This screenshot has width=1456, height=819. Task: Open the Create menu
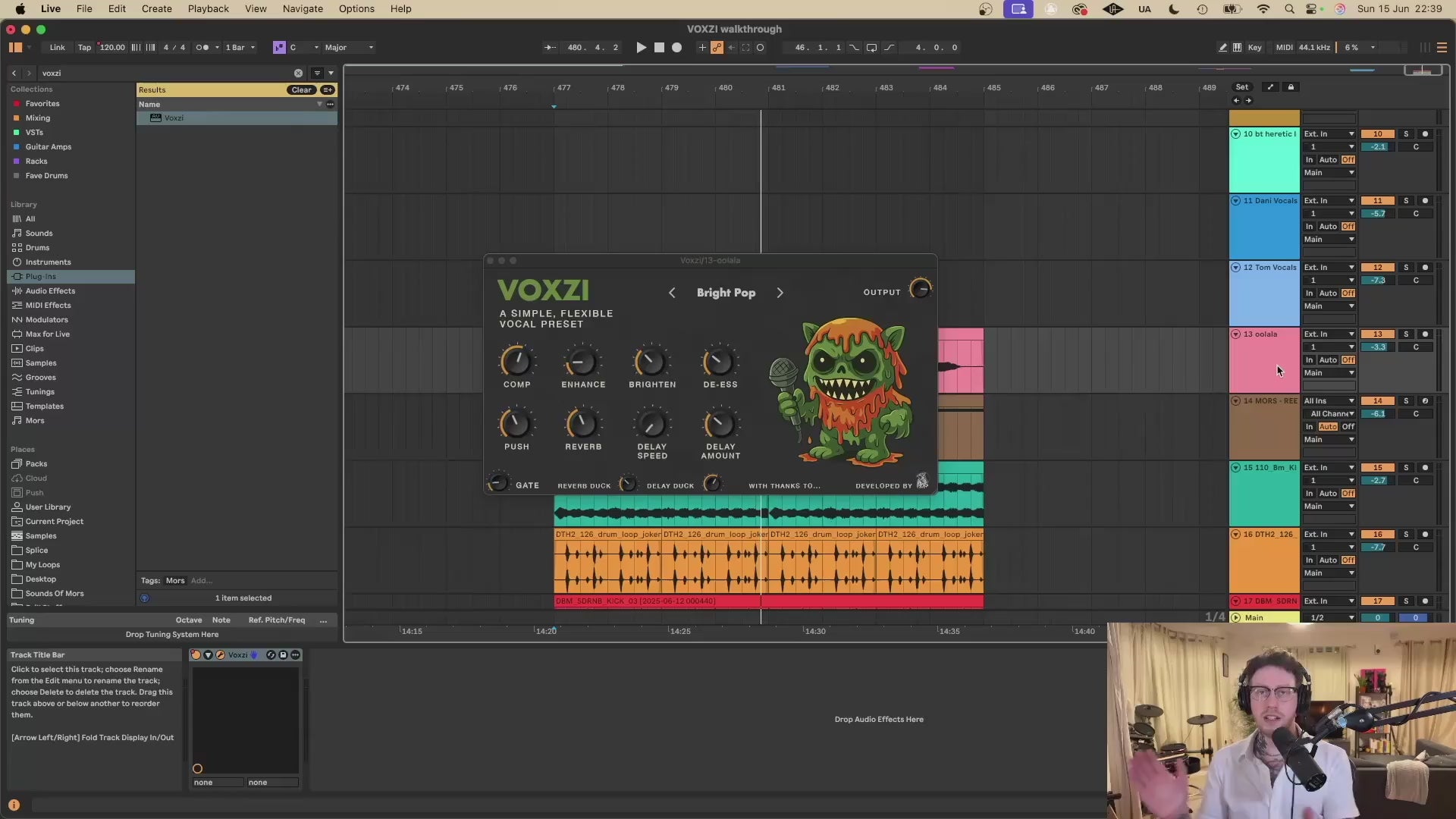pyautogui.click(x=157, y=8)
